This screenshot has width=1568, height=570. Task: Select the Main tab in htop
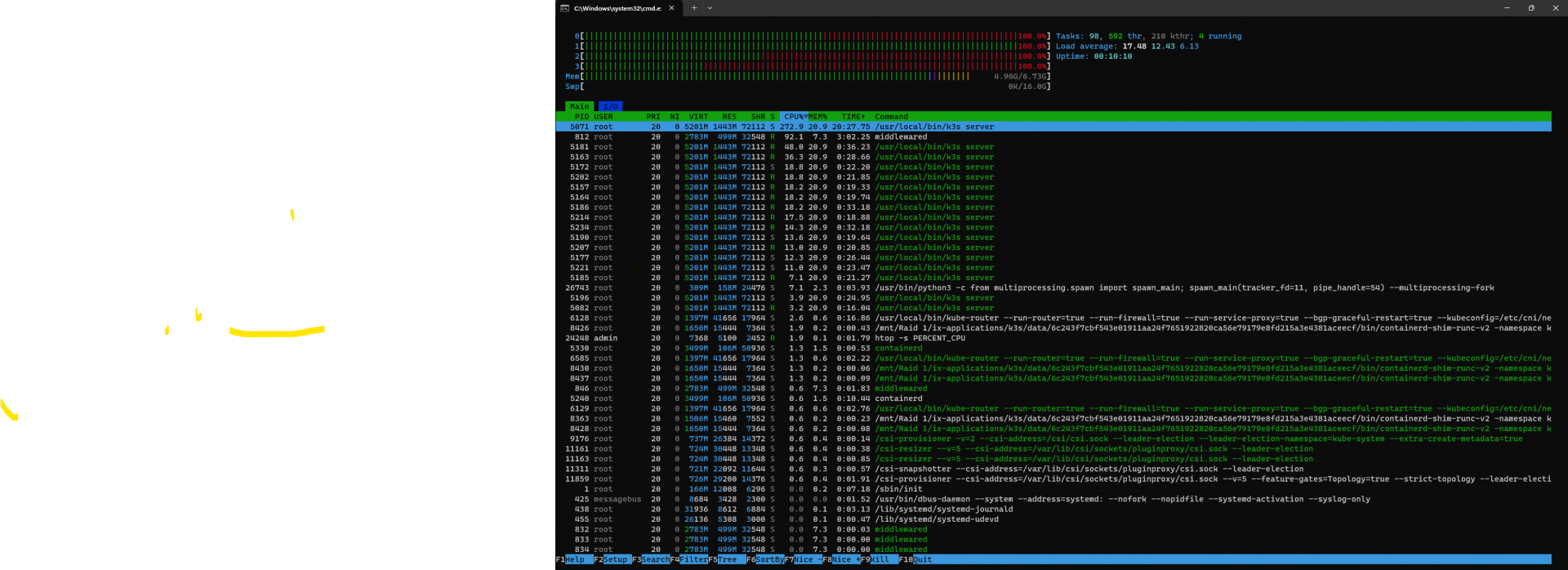579,106
